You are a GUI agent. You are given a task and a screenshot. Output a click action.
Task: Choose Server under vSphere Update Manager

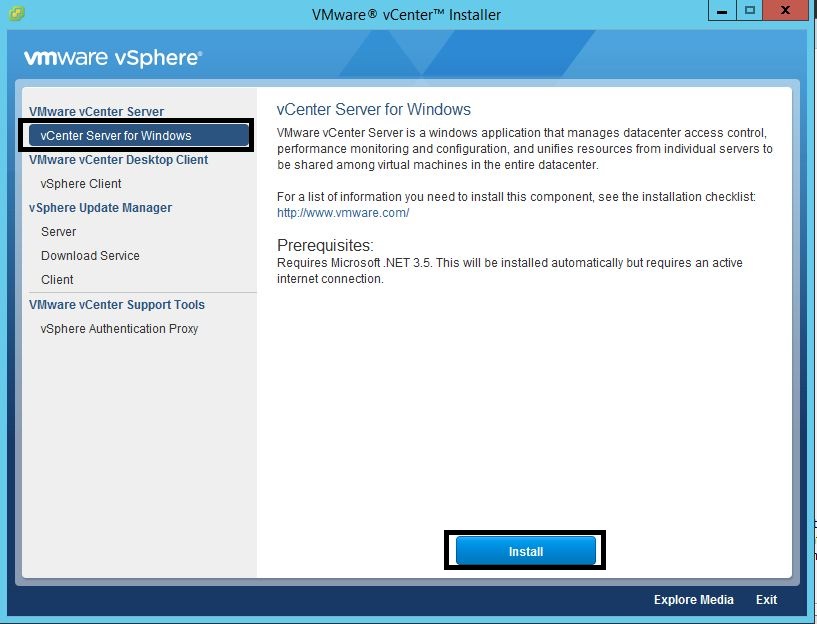pos(58,232)
